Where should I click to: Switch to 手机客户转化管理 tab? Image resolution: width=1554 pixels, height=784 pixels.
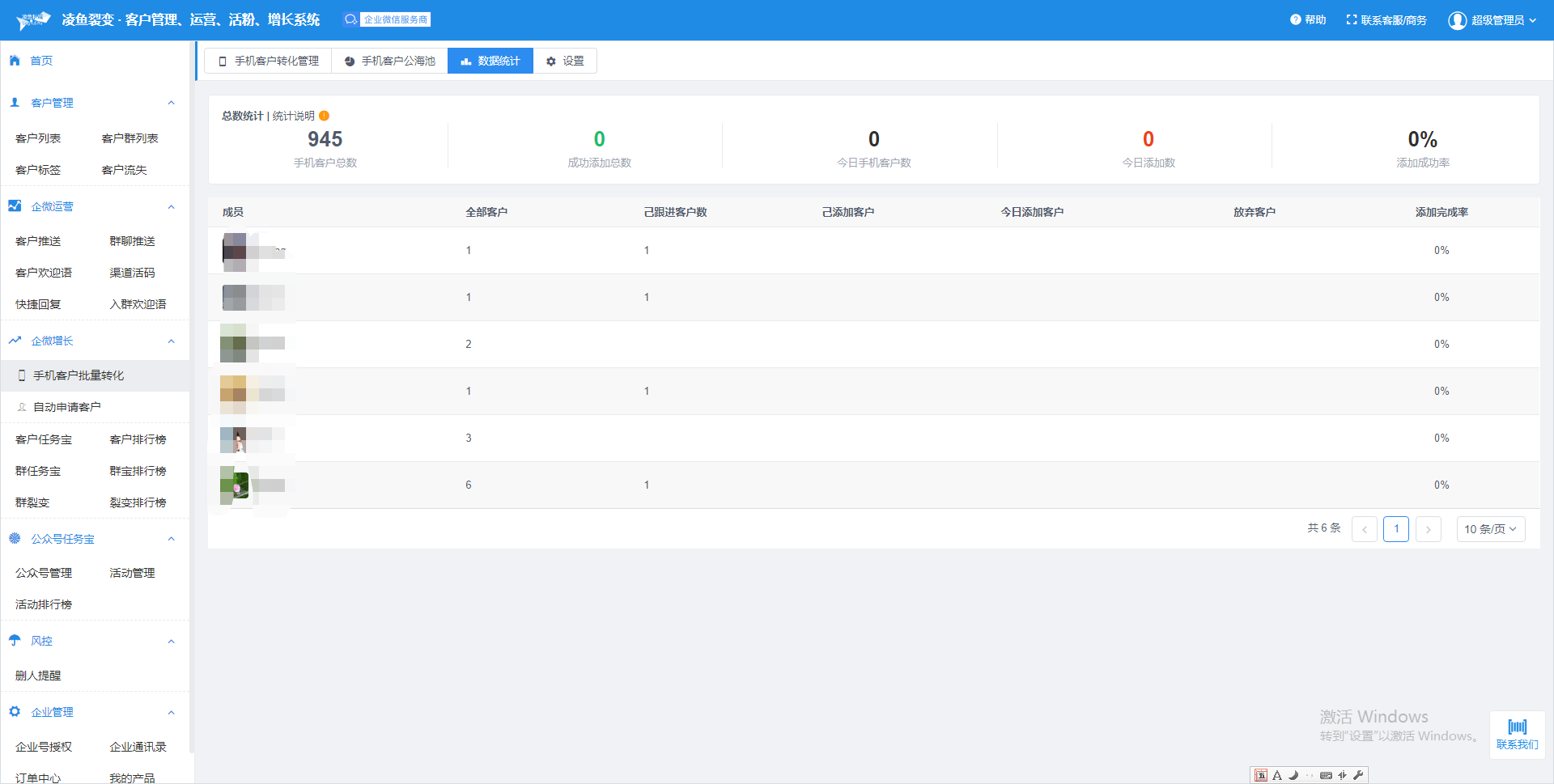tap(268, 61)
